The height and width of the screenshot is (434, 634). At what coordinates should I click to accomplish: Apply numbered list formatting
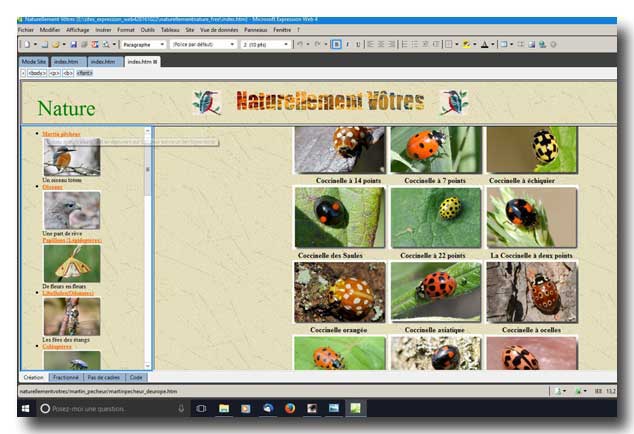[x=404, y=44]
